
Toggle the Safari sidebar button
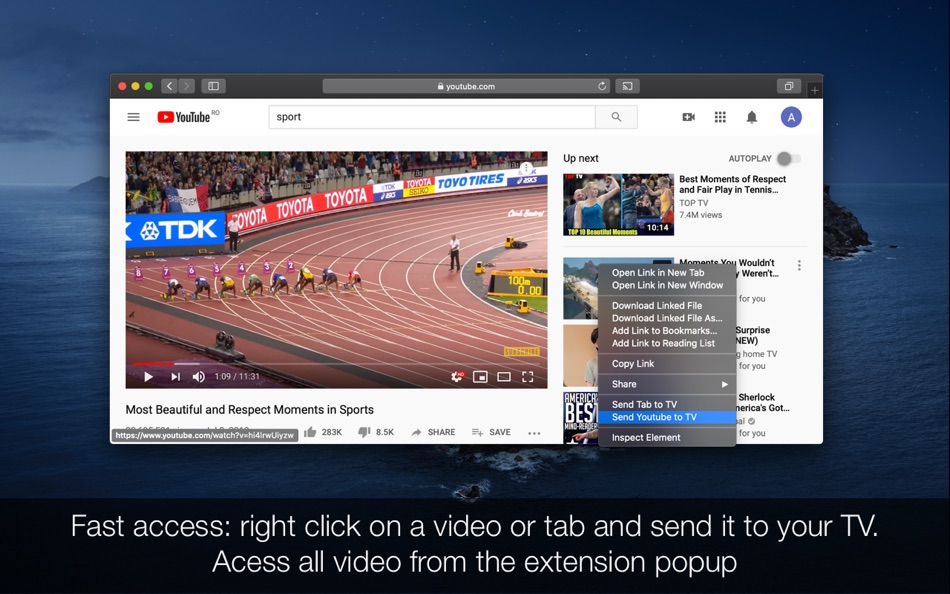pos(213,86)
